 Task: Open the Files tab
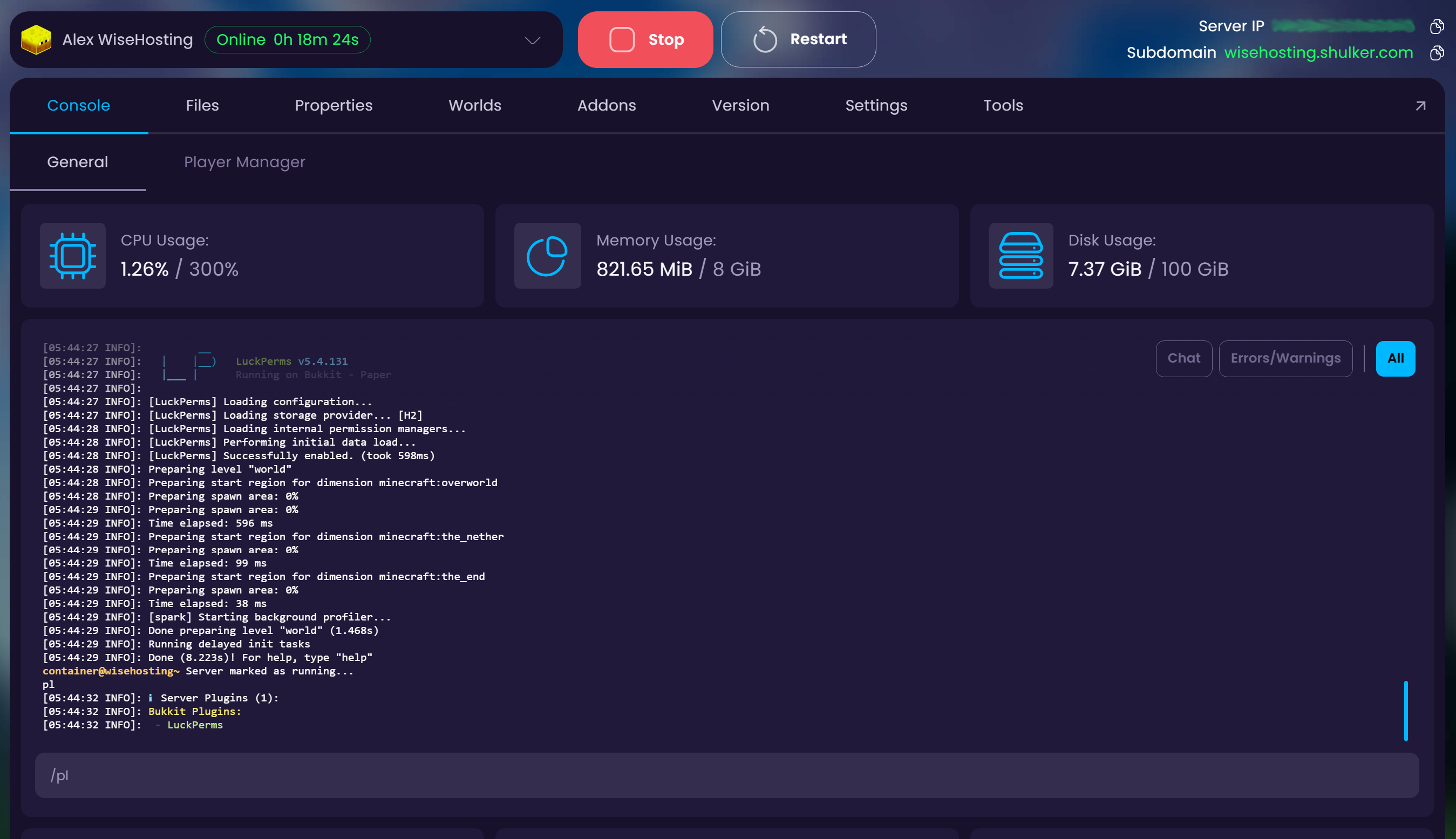pos(202,105)
